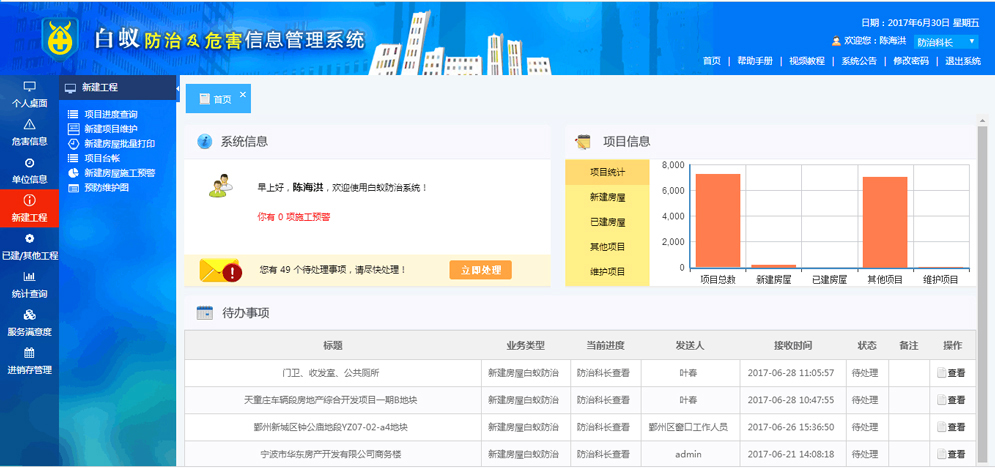Switch to 新建房屋 chart tab
The image size is (995, 468).
coord(607,197)
